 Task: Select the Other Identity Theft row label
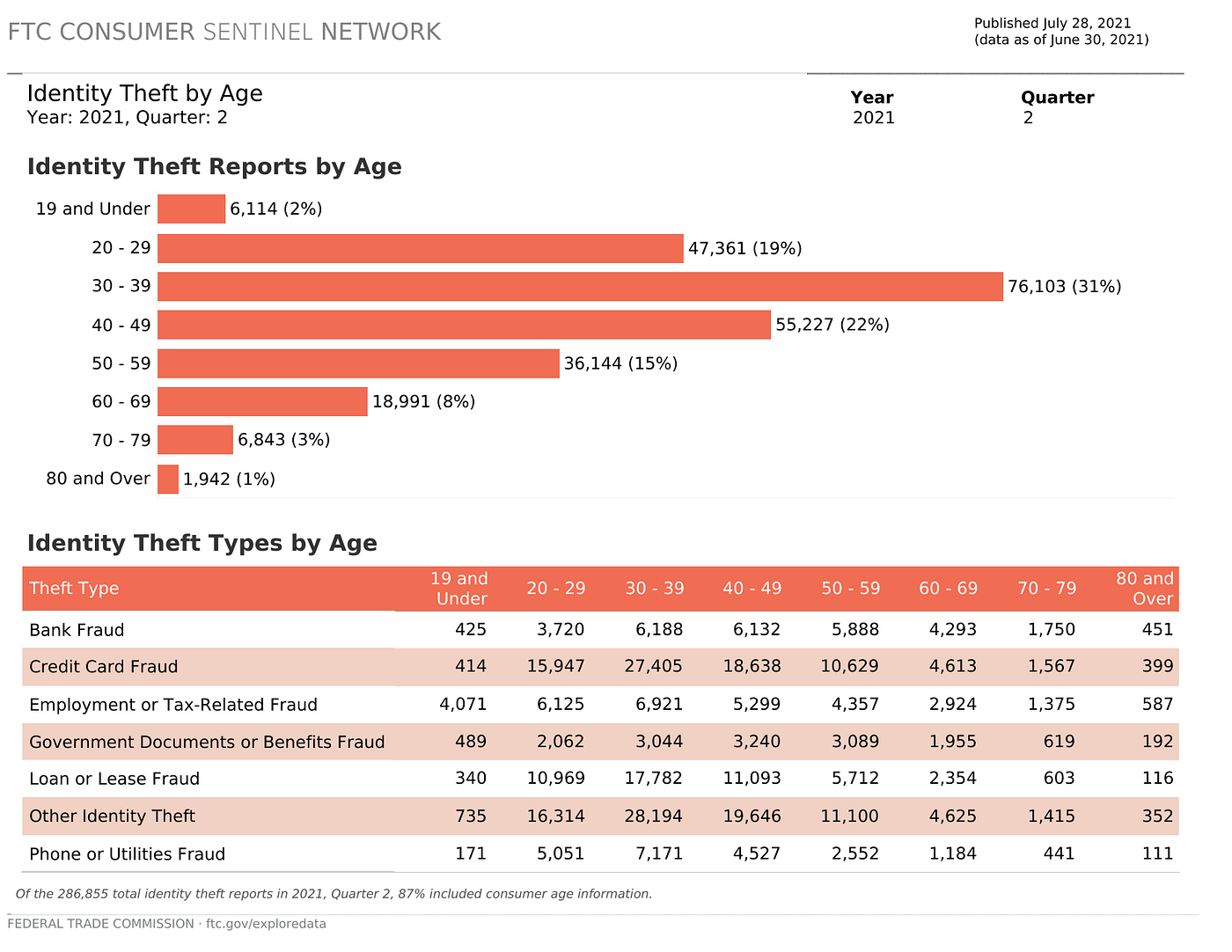pyautogui.click(x=113, y=817)
